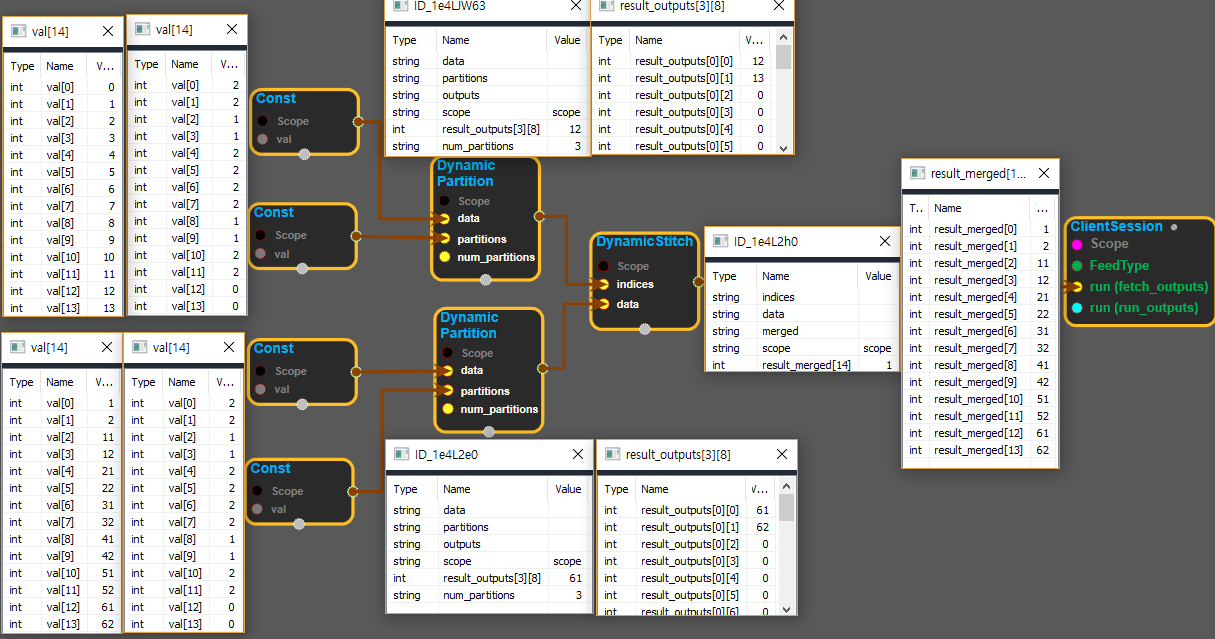The image size is (1215, 639).
Task: Close the result_merged values panel
Action: (x=1044, y=173)
